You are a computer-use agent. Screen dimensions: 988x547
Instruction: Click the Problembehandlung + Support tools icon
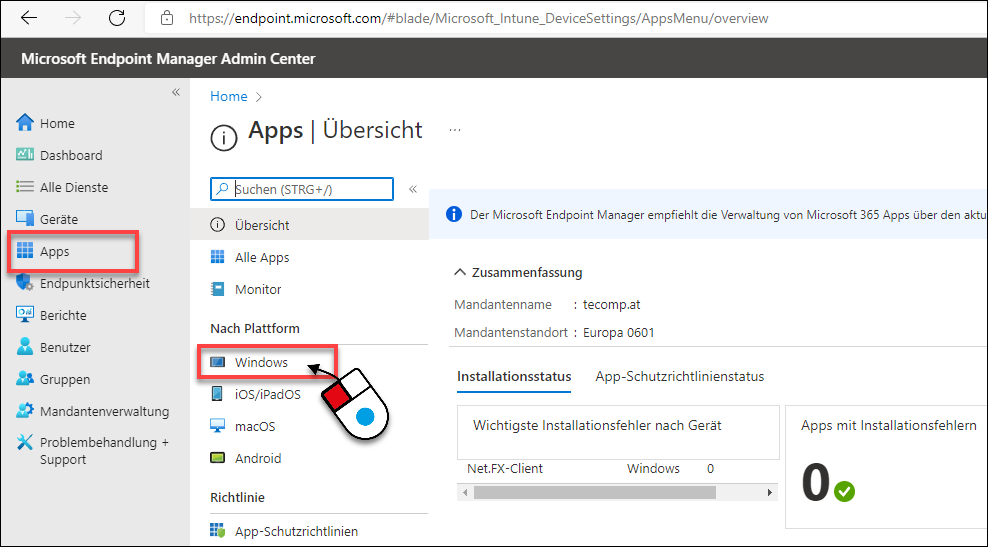coord(24,442)
